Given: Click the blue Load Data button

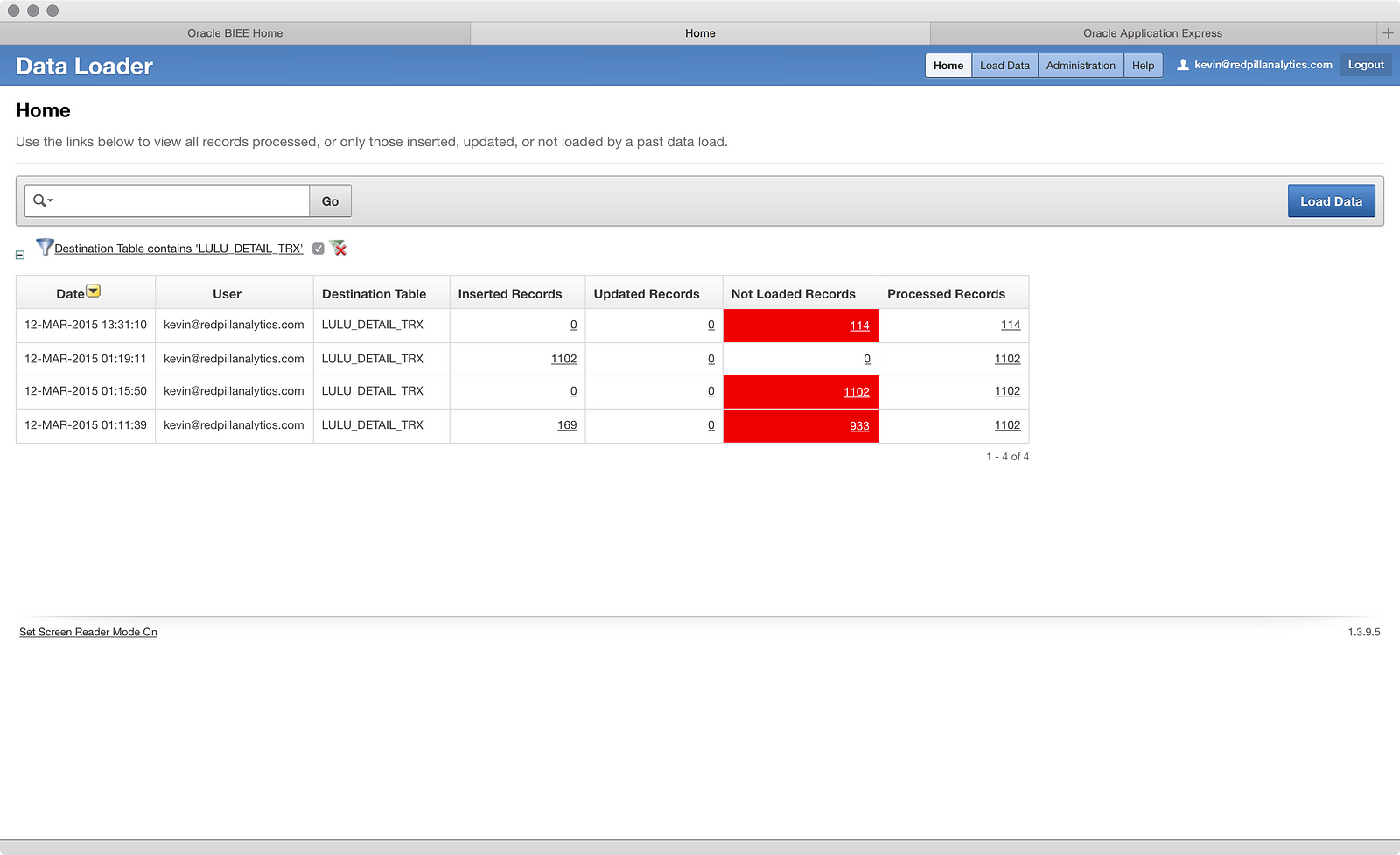Looking at the screenshot, I should (x=1331, y=201).
